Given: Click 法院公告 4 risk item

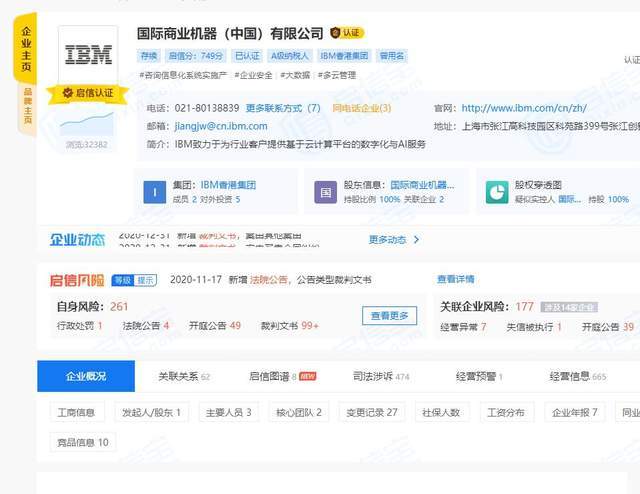Looking at the screenshot, I should (x=146, y=326).
